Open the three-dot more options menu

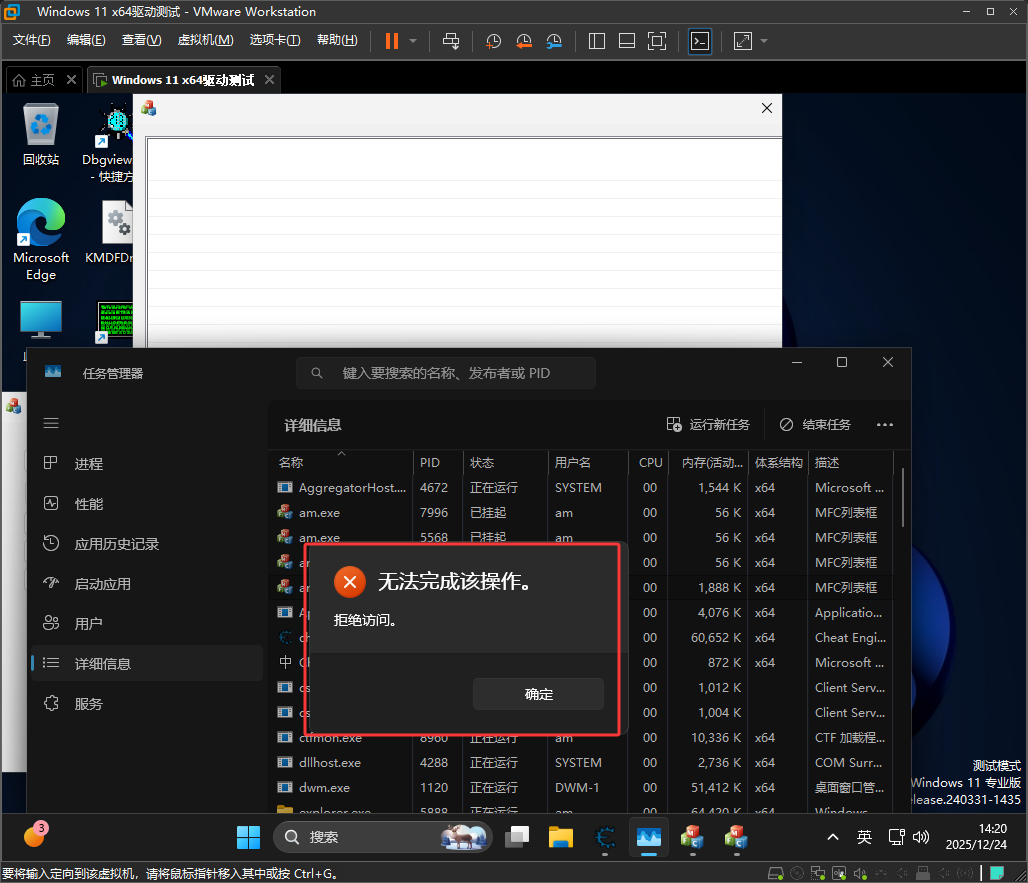point(885,425)
